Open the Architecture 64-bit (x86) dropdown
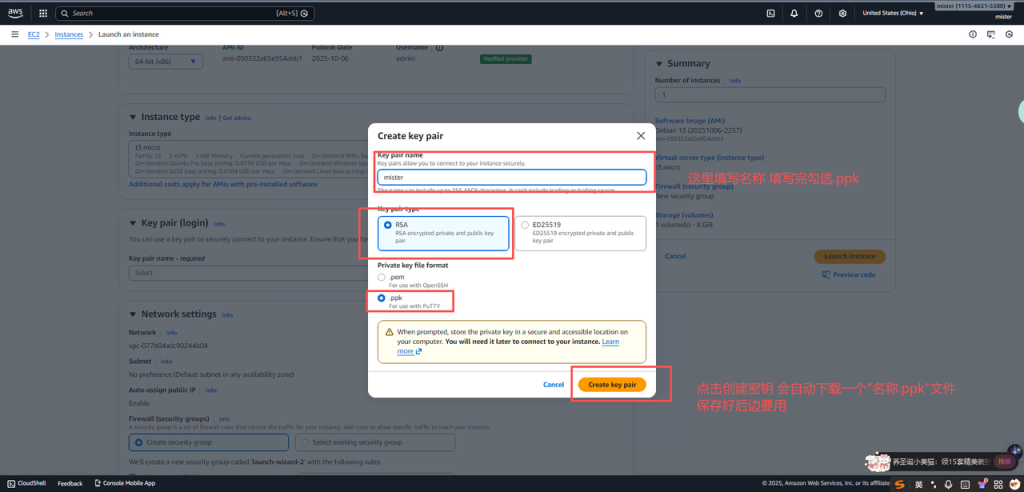This screenshot has height=492, width=1024. (166, 61)
